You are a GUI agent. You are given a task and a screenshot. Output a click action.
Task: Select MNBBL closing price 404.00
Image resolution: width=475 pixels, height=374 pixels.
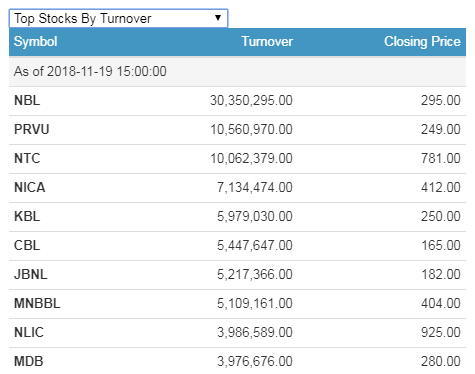[441, 303]
